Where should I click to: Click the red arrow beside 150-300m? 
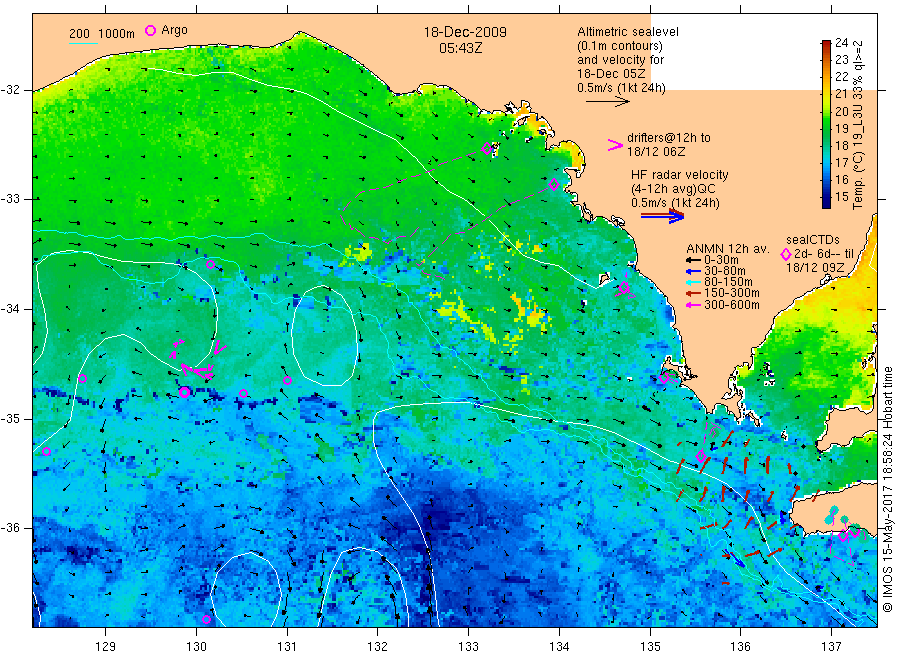pos(693,293)
